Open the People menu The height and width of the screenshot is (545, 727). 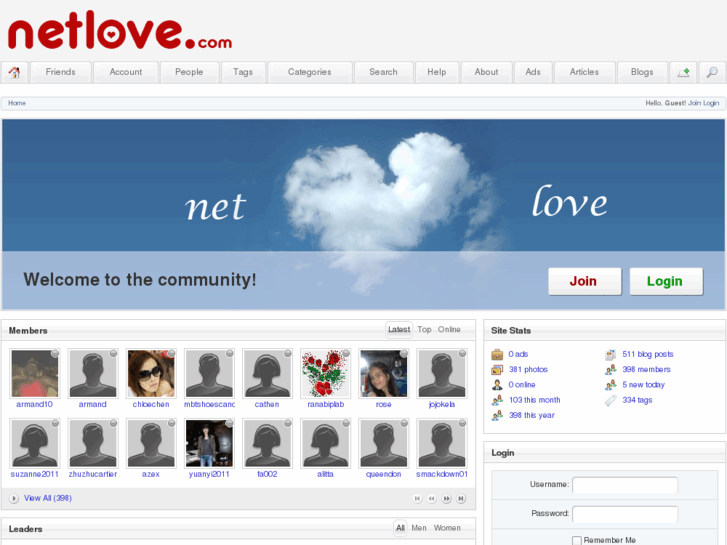click(x=189, y=72)
